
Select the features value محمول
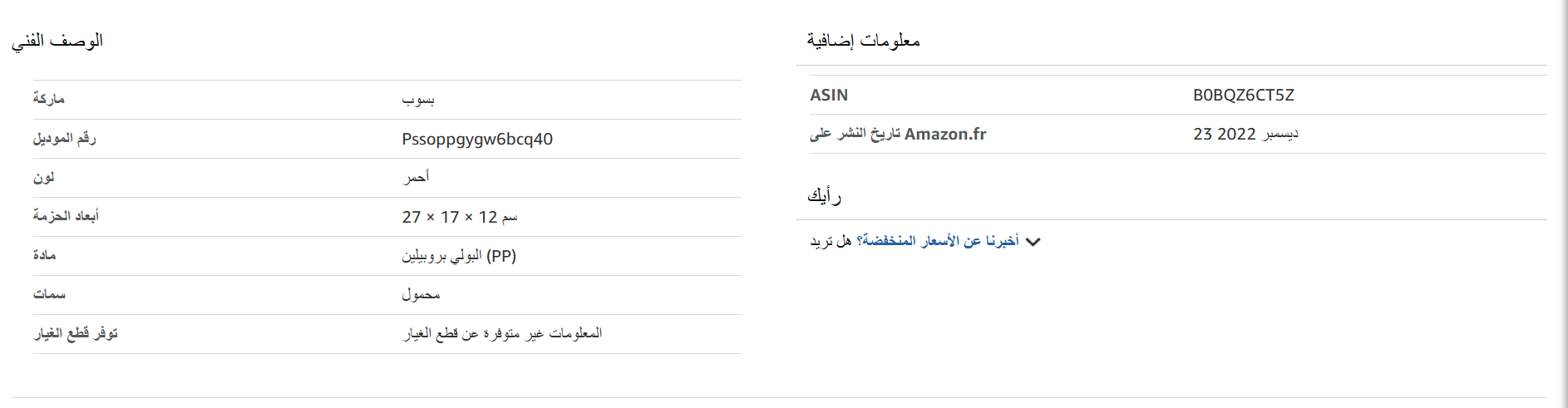pos(421,294)
